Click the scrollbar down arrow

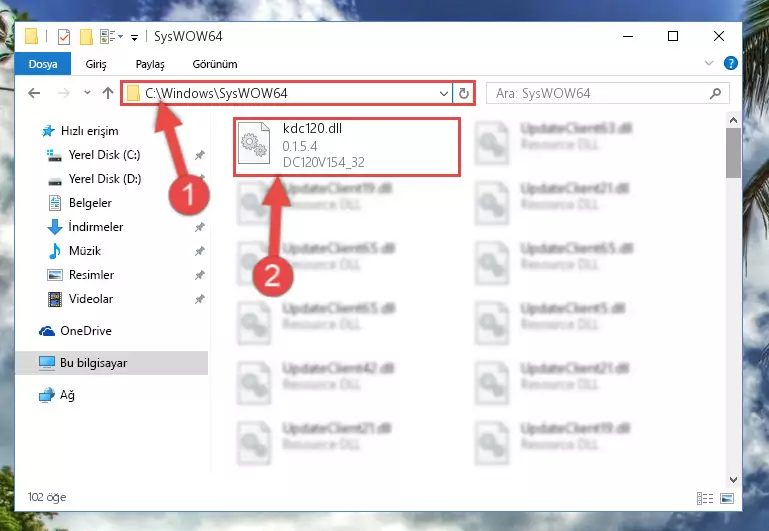pyautogui.click(x=733, y=480)
